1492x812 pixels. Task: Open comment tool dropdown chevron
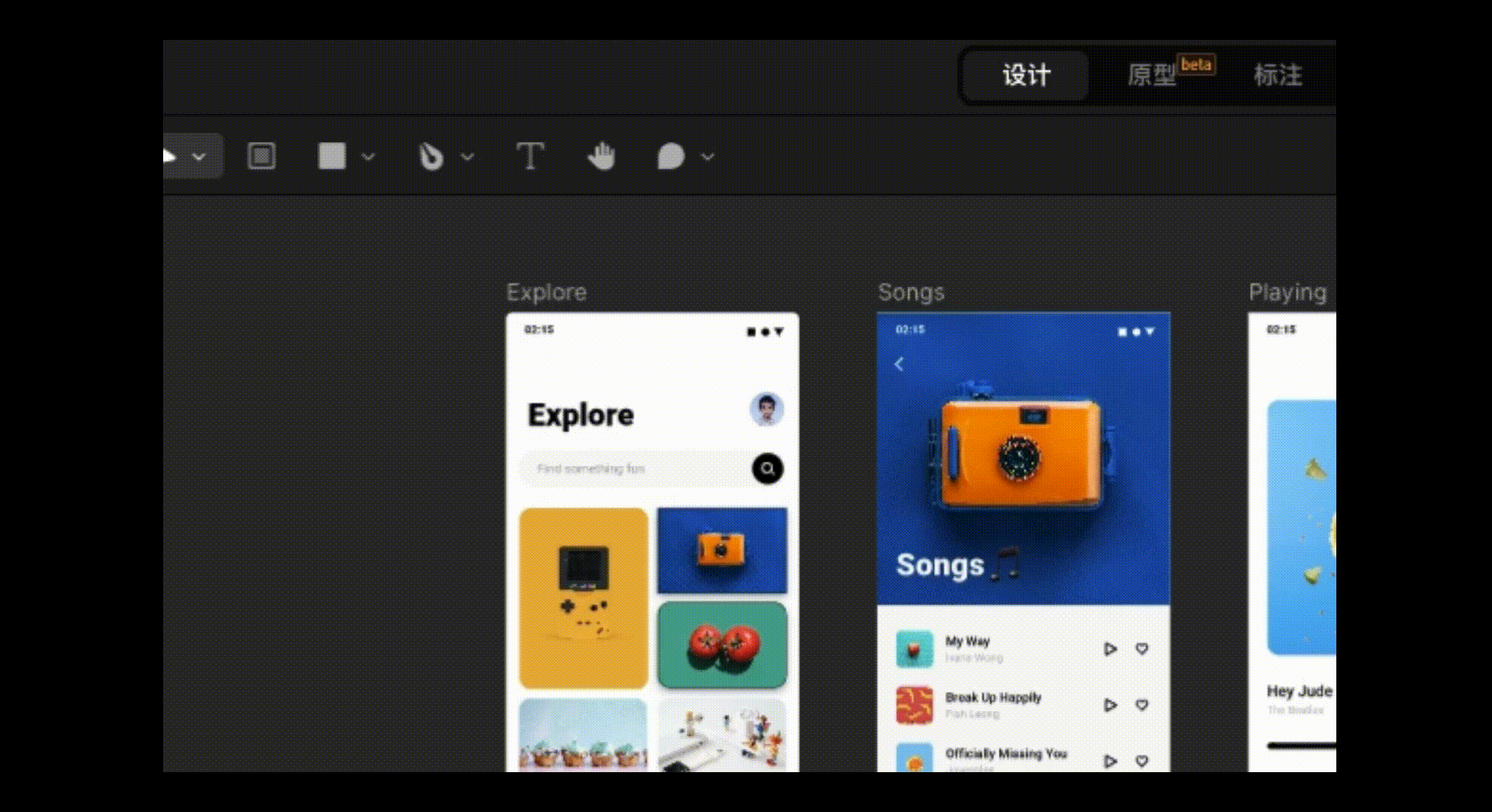708,157
